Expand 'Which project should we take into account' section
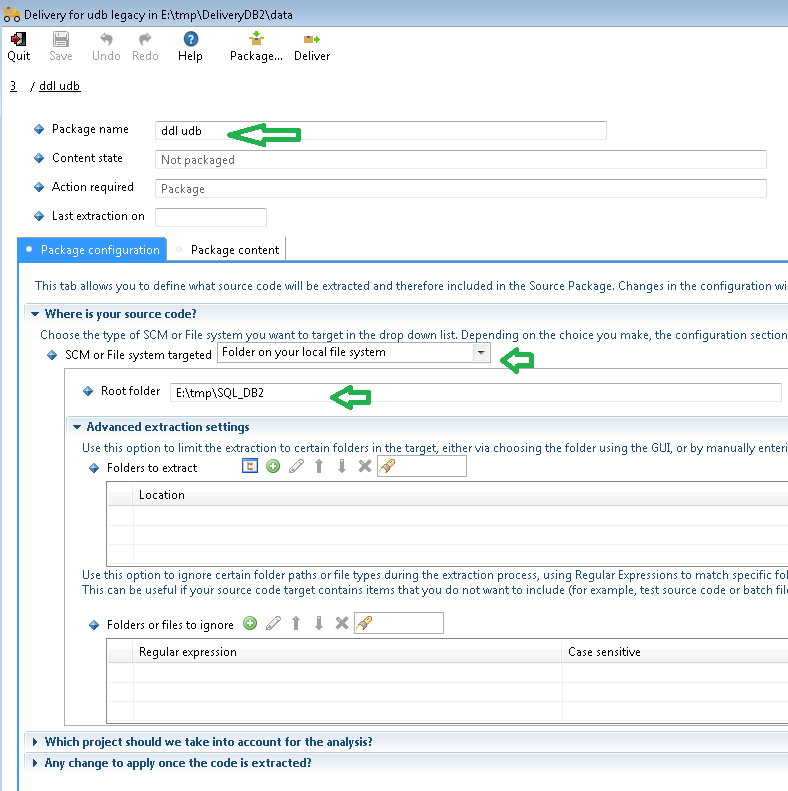Image resolution: width=788 pixels, height=791 pixels. pos(36,742)
